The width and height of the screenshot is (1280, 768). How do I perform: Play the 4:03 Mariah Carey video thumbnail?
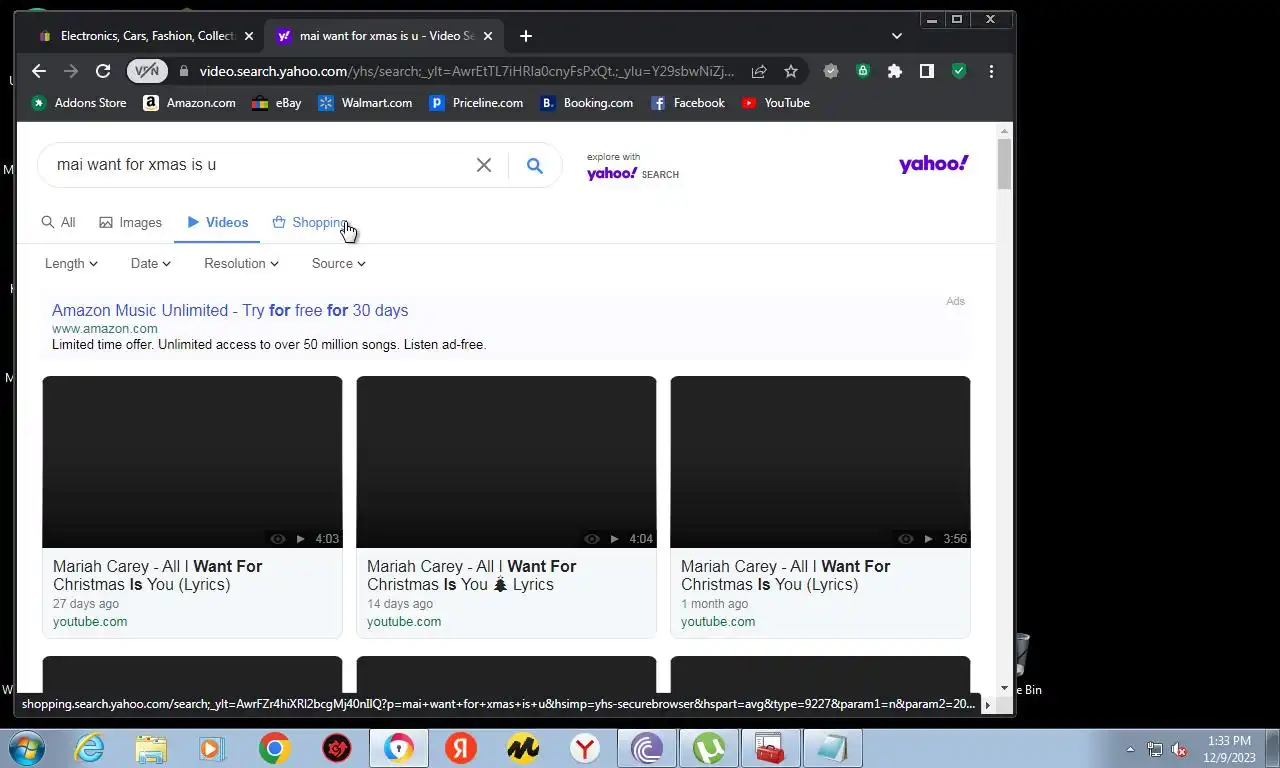click(x=192, y=462)
